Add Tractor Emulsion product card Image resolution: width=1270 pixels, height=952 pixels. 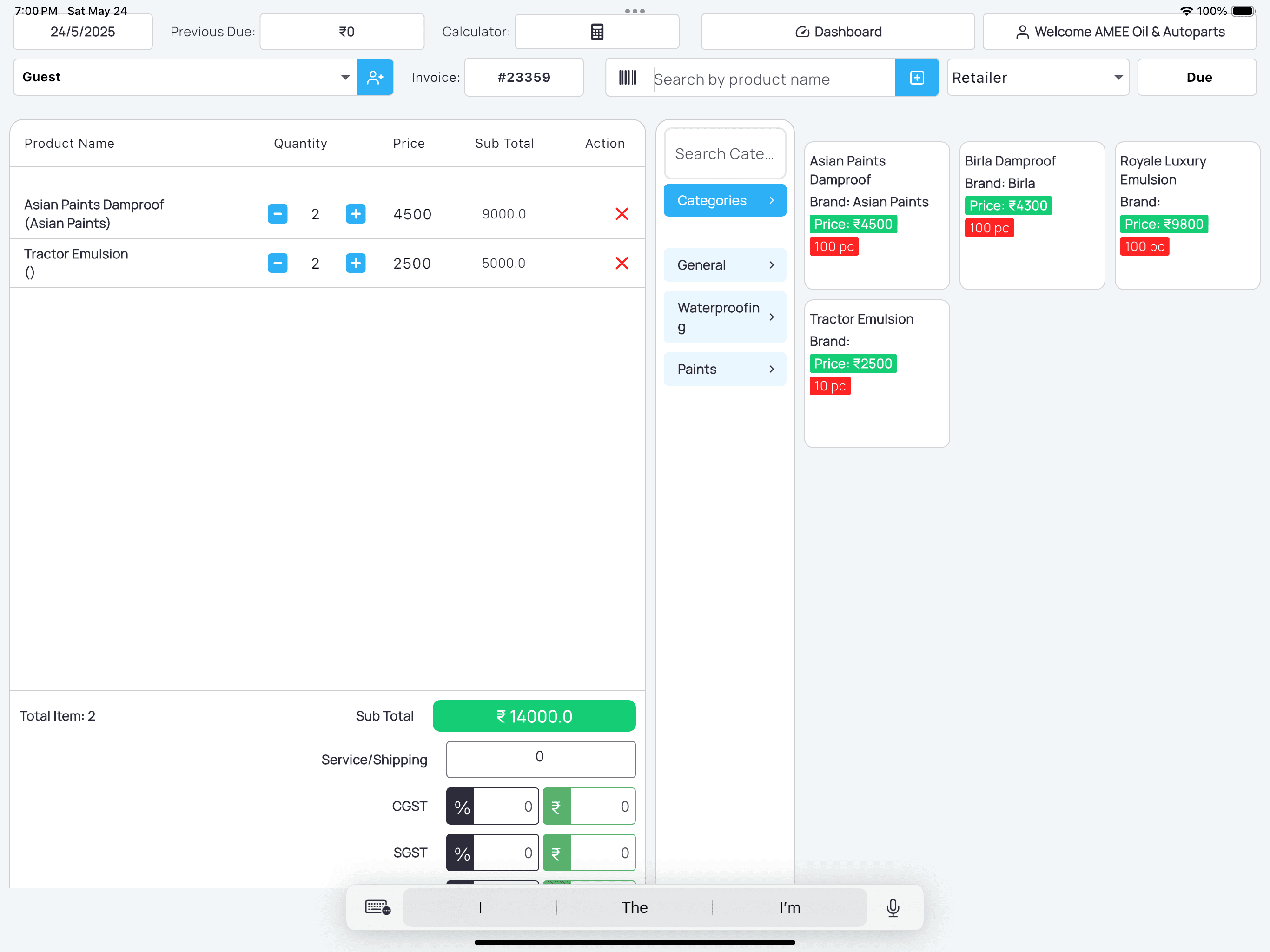pos(877,373)
